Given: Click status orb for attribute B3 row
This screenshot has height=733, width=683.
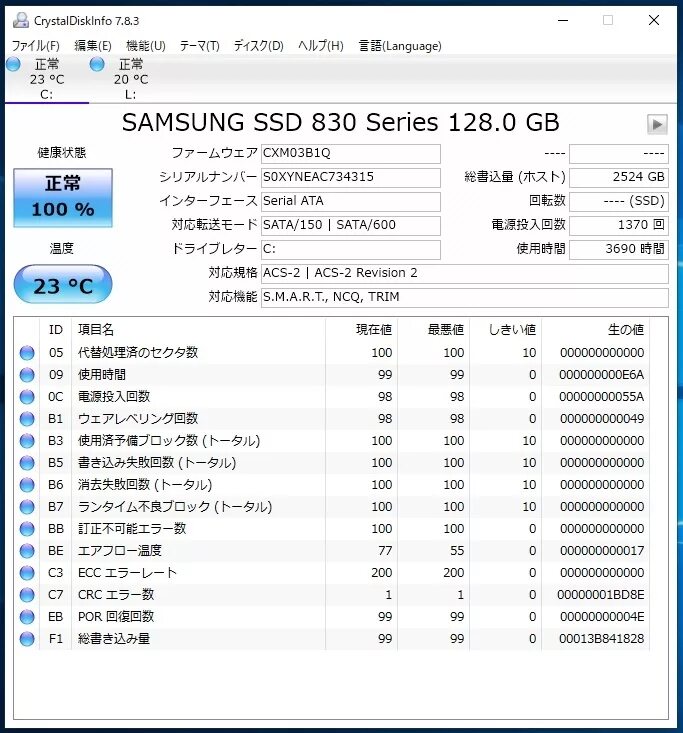Looking at the screenshot, I should (27, 441).
